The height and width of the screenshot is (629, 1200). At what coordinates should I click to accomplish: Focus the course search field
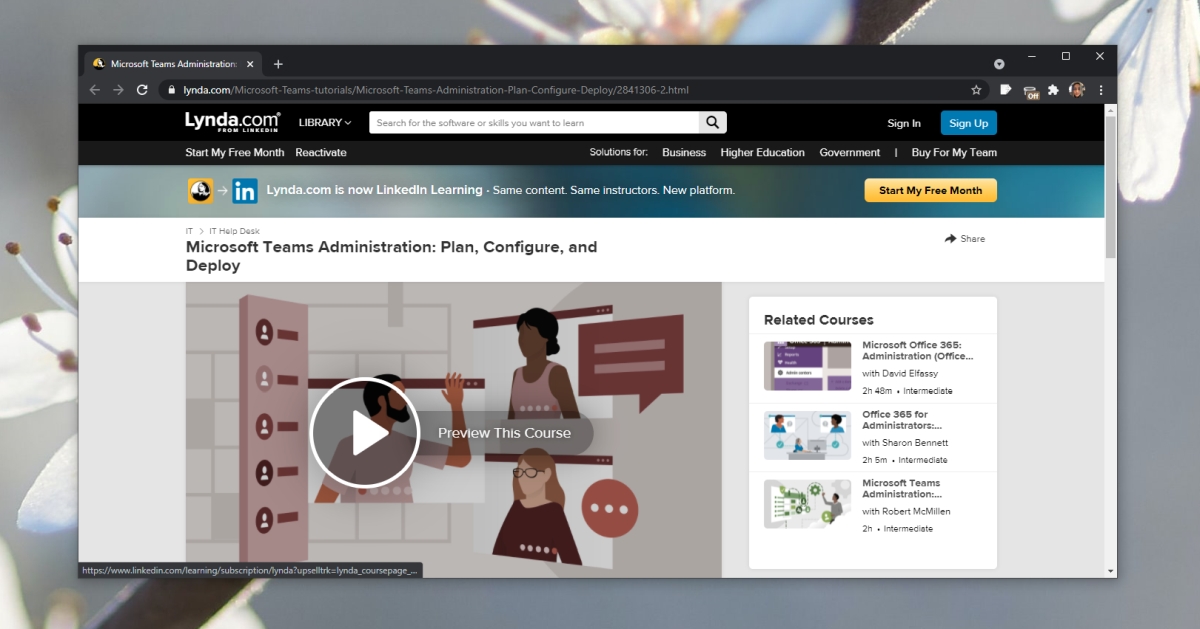click(x=534, y=122)
